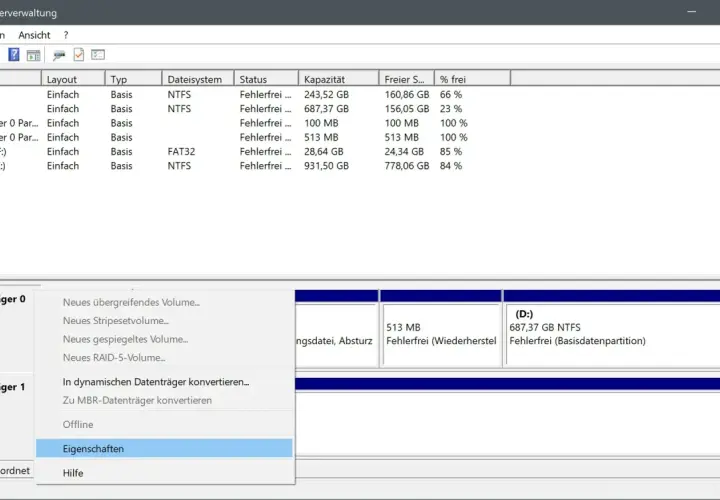Viewport: 720px width, 500px height.
Task: Select Neues Stripesetvolume entry
Action: coord(164,321)
